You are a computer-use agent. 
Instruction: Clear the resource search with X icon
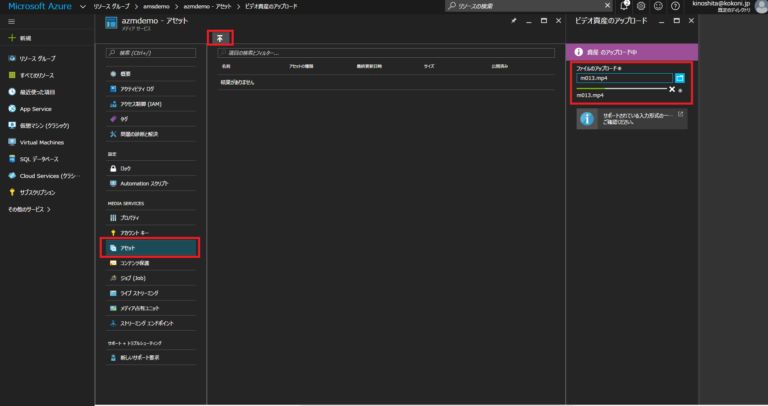pyautogui.click(x=607, y=5)
